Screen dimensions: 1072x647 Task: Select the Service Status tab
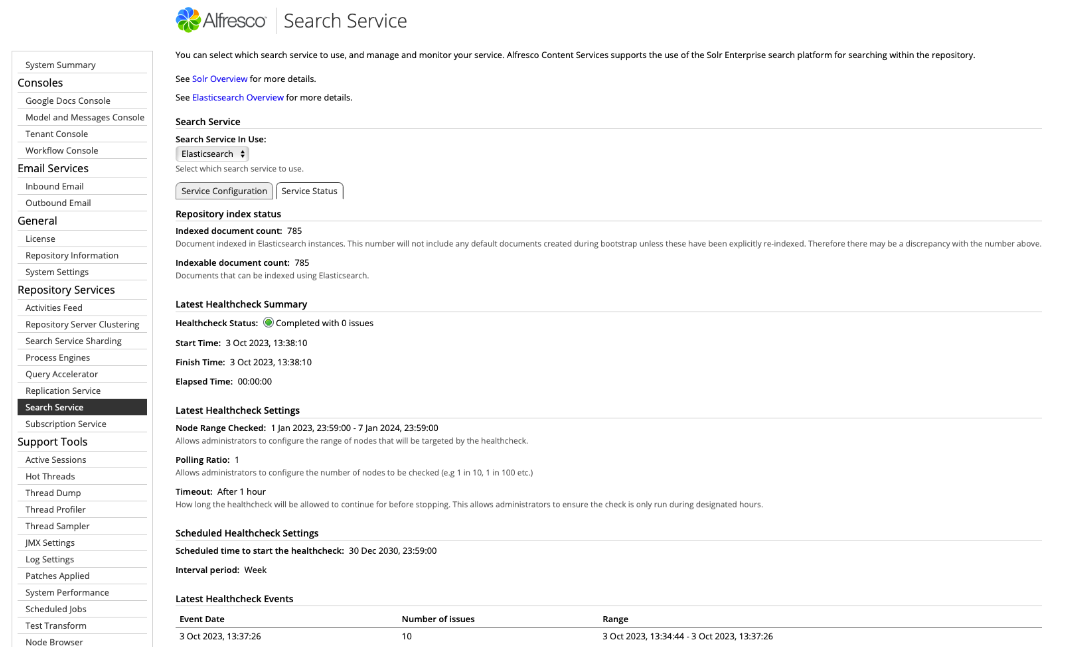(309, 191)
